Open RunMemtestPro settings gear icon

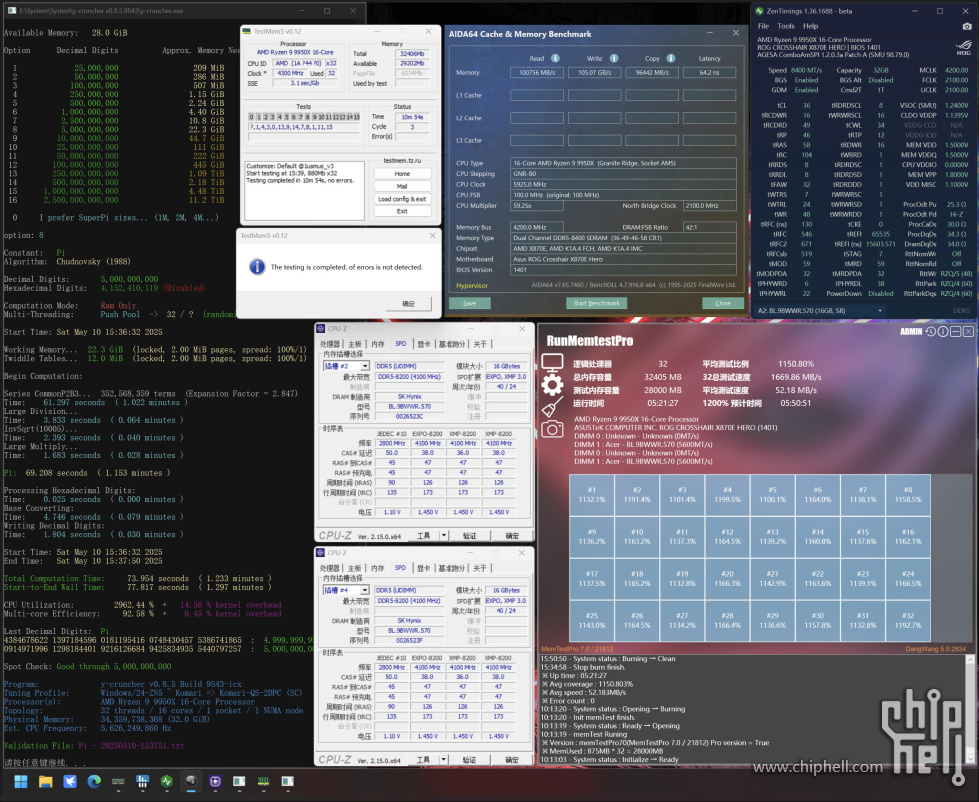pyautogui.click(x=552, y=385)
